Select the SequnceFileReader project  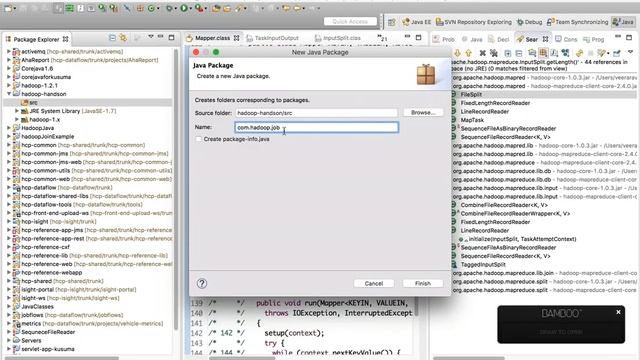click(x=48, y=332)
